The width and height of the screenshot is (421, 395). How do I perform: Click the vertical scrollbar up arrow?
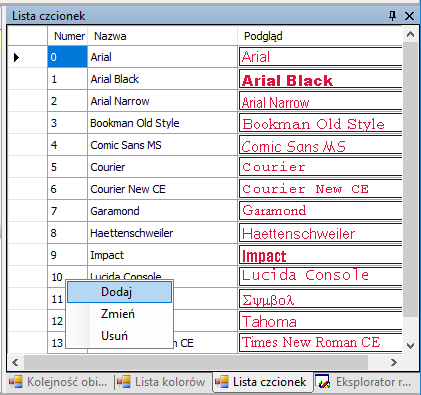point(411,34)
